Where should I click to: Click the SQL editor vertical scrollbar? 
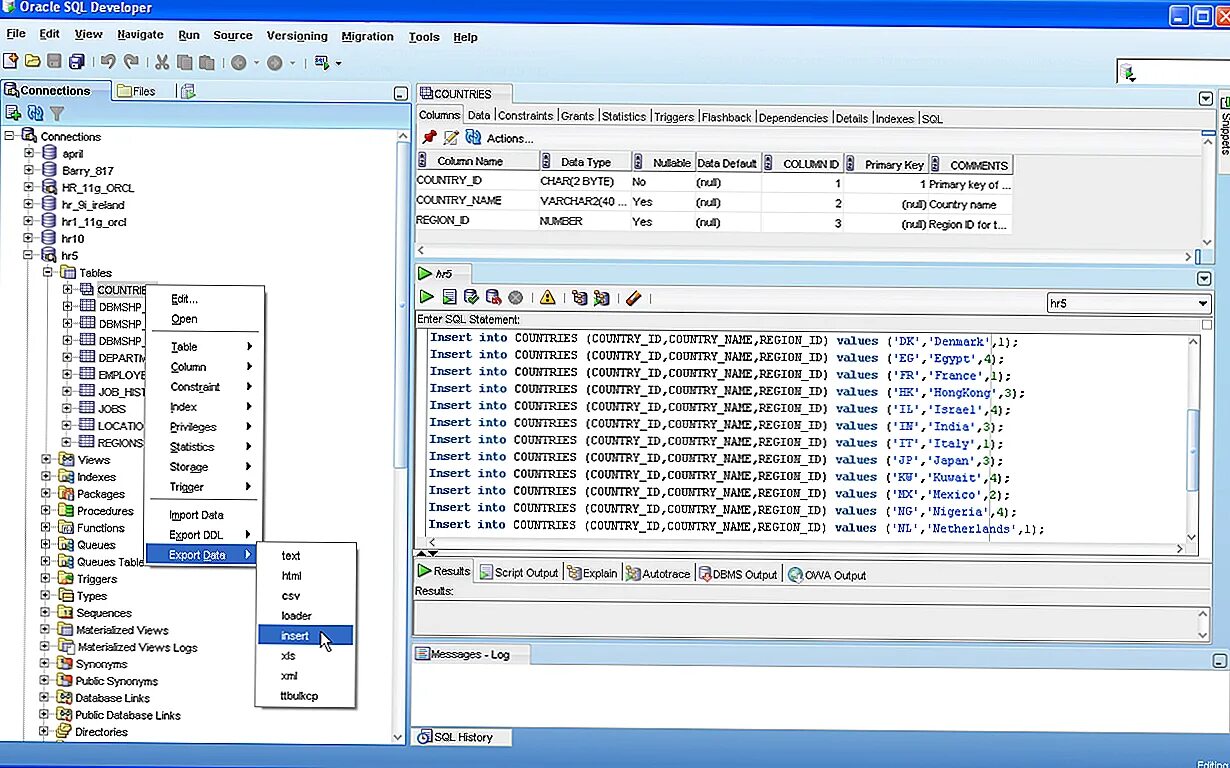[1191, 440]
